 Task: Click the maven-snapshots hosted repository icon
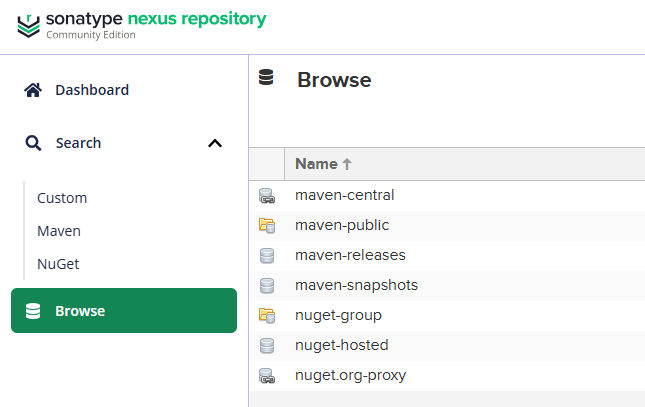267,286
